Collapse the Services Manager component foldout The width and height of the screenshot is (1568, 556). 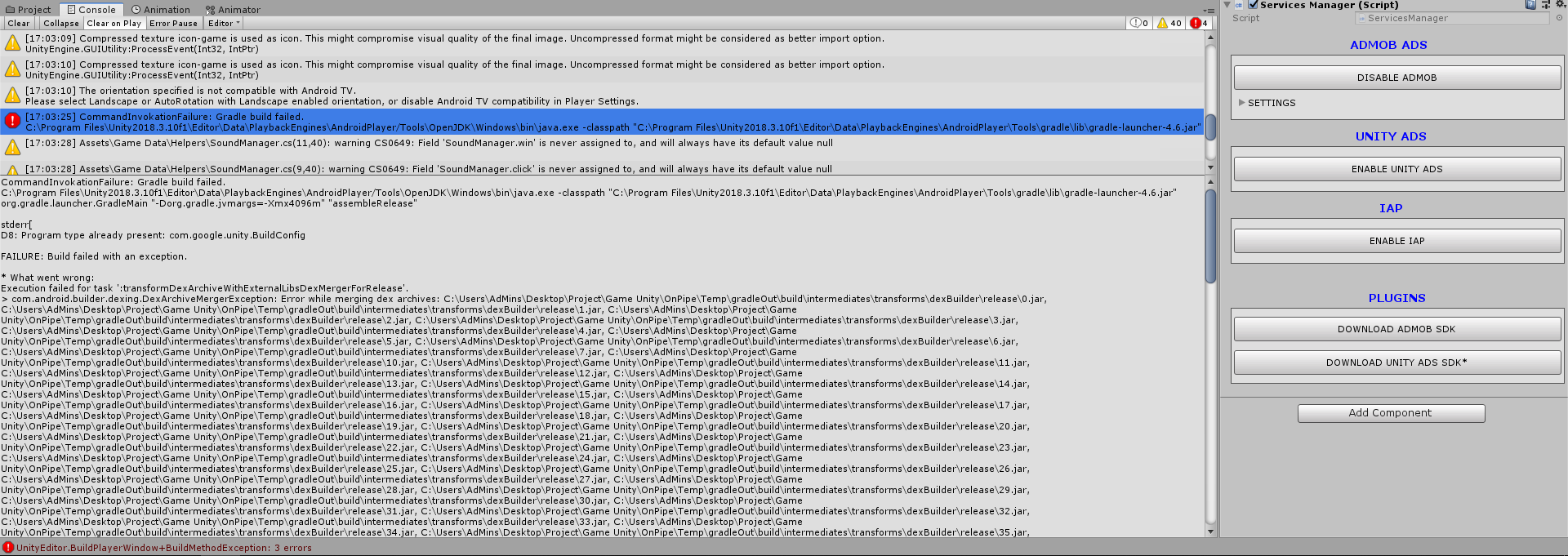point(1227,5)
